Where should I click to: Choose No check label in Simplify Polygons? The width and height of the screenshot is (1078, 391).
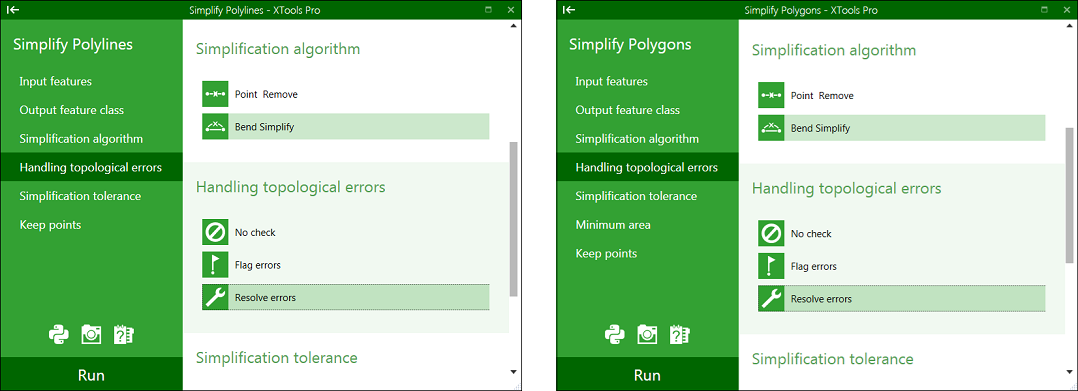click(x=811, y=234)
